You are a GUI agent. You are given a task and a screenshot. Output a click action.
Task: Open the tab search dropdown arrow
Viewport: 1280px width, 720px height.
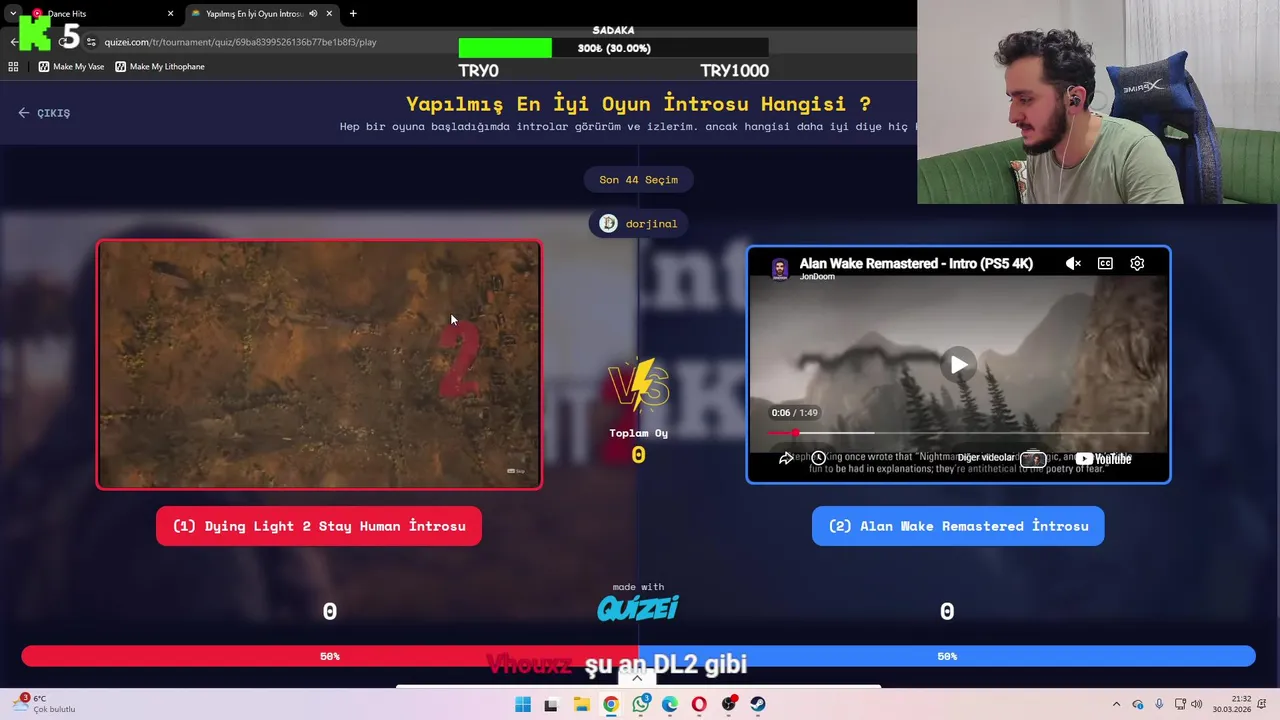click(x=12, y=14)
